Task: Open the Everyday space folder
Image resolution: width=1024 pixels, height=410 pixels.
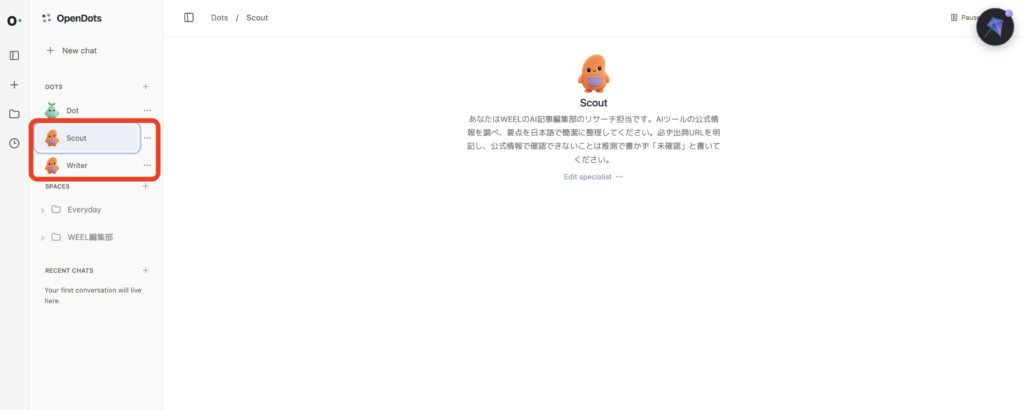Action: 84,210
